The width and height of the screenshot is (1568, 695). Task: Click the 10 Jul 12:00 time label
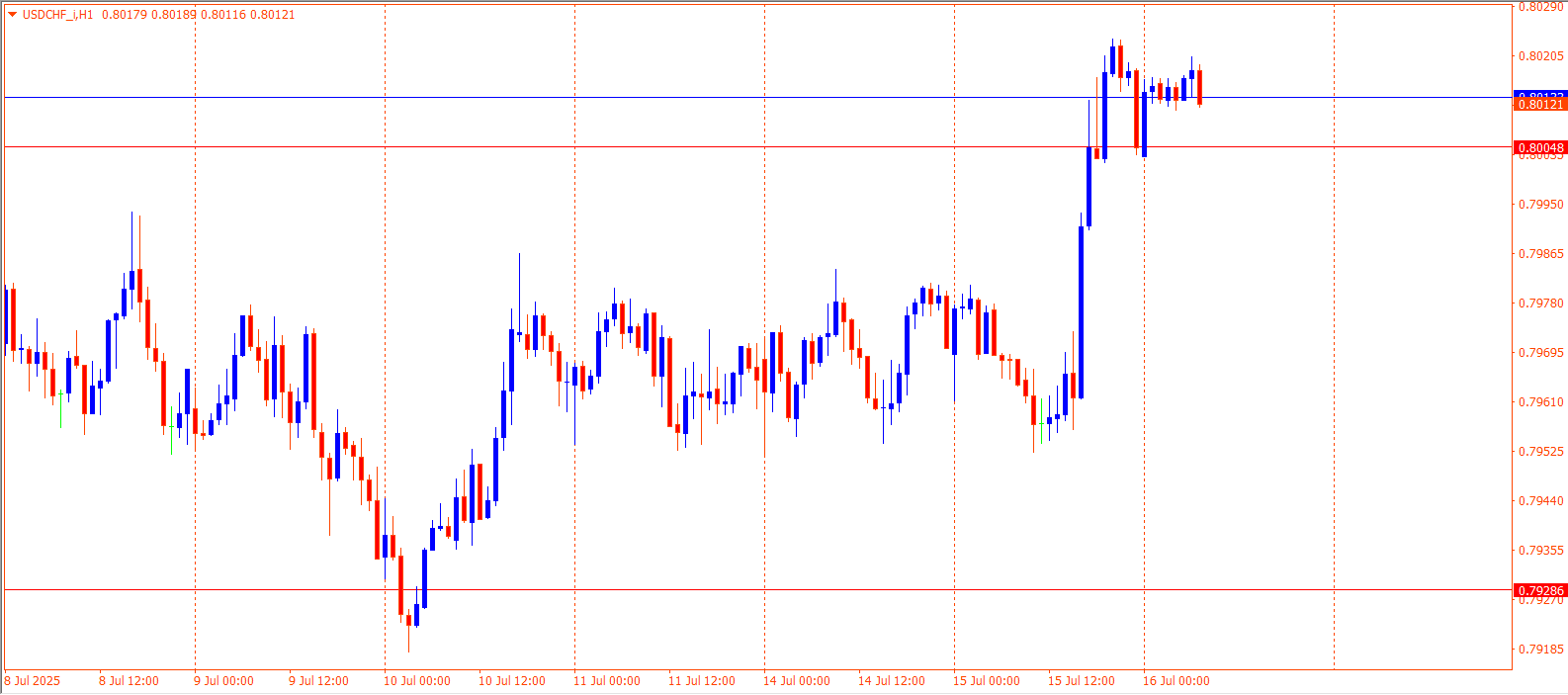tap(512, 681)
